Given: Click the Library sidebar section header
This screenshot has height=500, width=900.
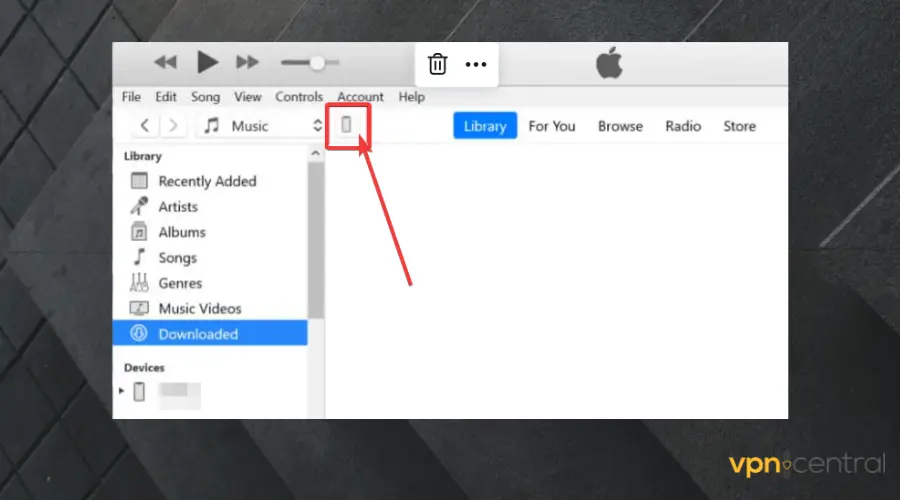Looking at the screenshot, I should click(143, 156).
